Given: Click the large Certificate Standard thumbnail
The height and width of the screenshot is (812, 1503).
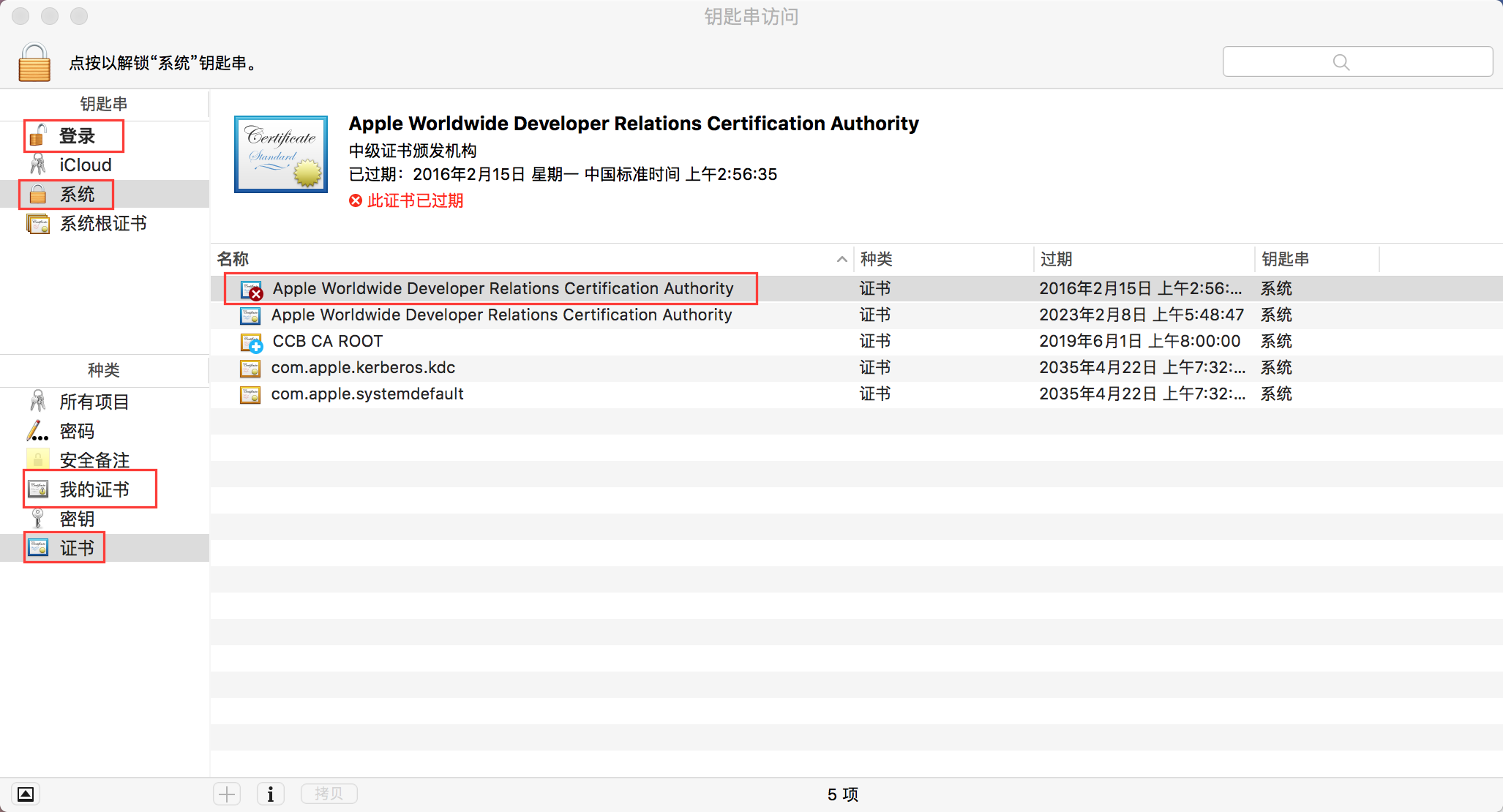Looking at the screenshot, I should tap(281, 154).
